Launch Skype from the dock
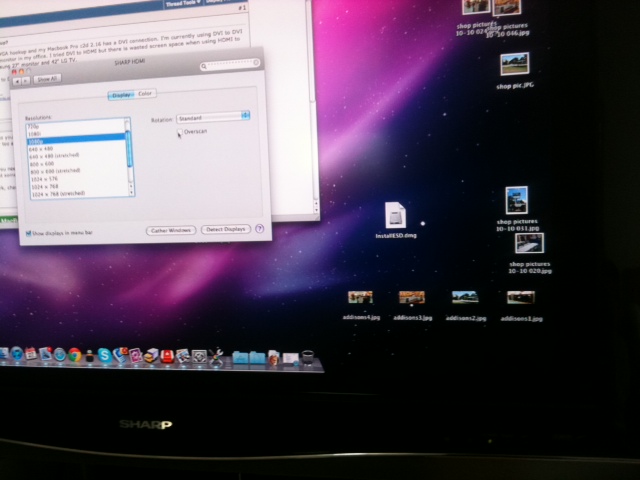The height and width of the screenshot is (480, 640). click(104, 356)
